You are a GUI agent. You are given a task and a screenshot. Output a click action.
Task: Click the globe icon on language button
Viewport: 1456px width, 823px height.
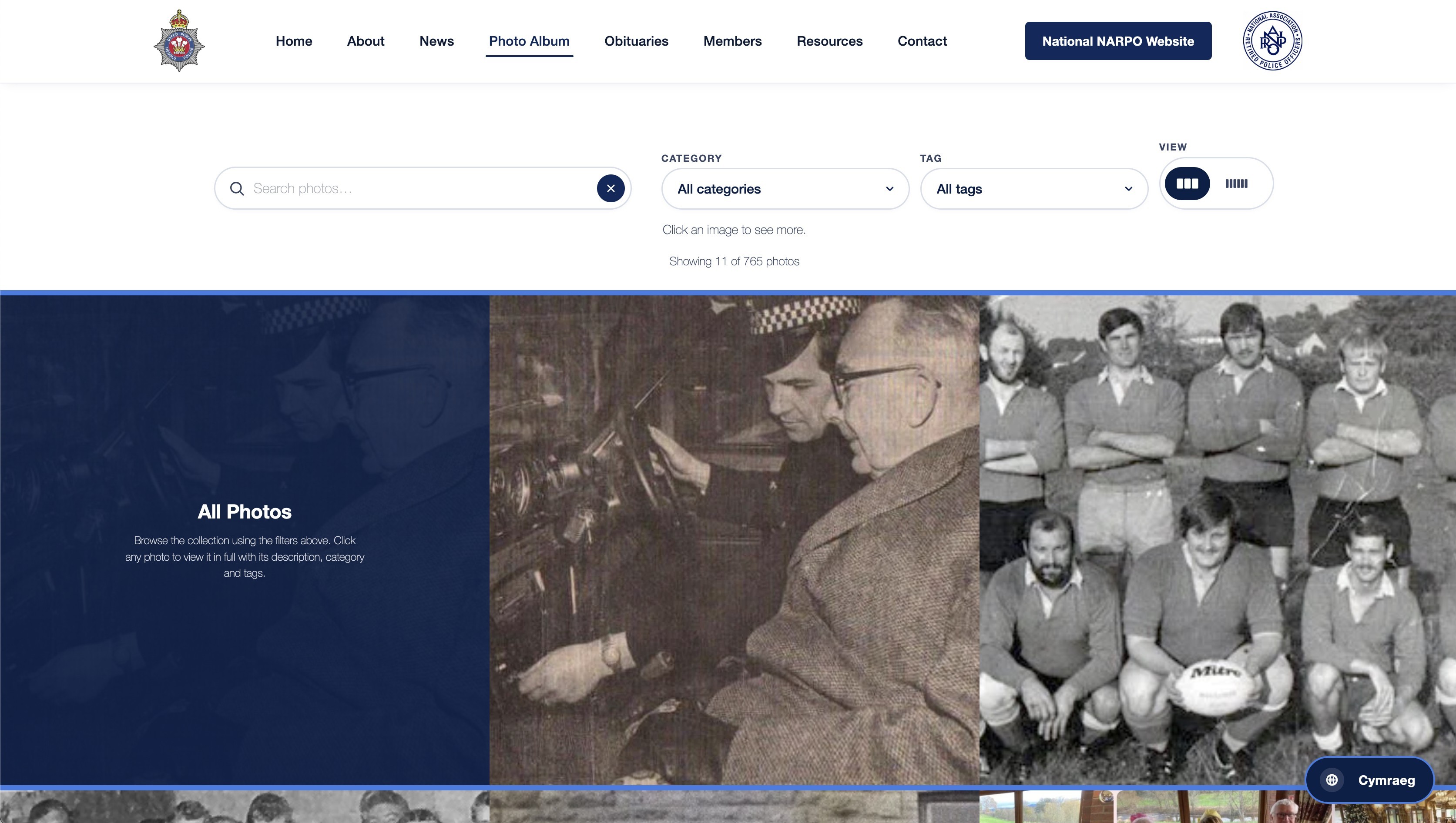[x=1332, y=780]
